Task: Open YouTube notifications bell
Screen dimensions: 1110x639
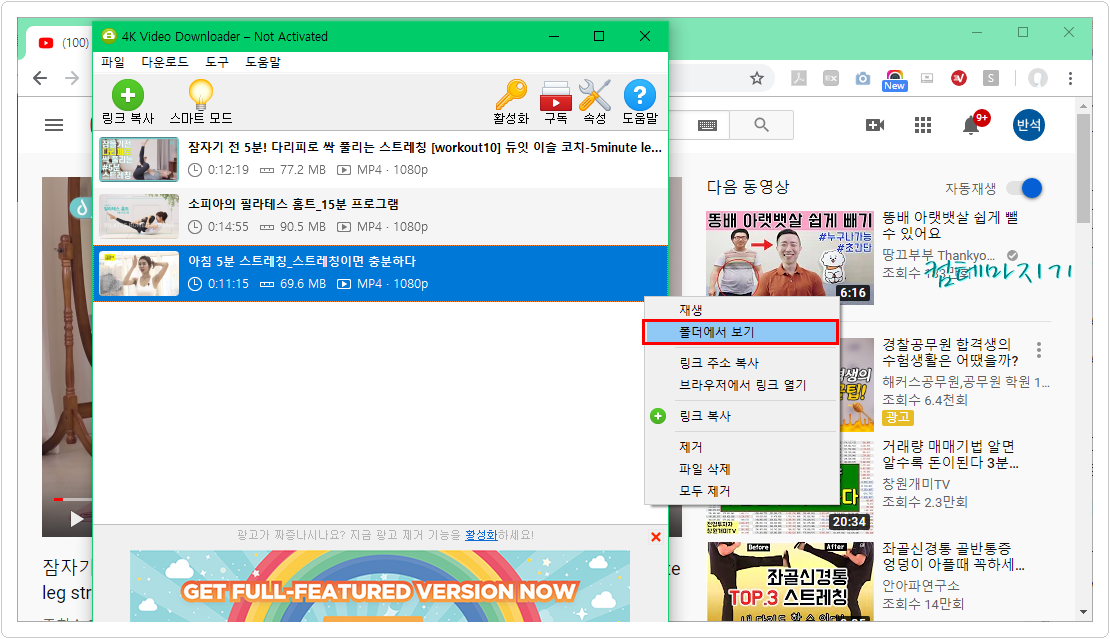Action: click(x=971, y=126)
